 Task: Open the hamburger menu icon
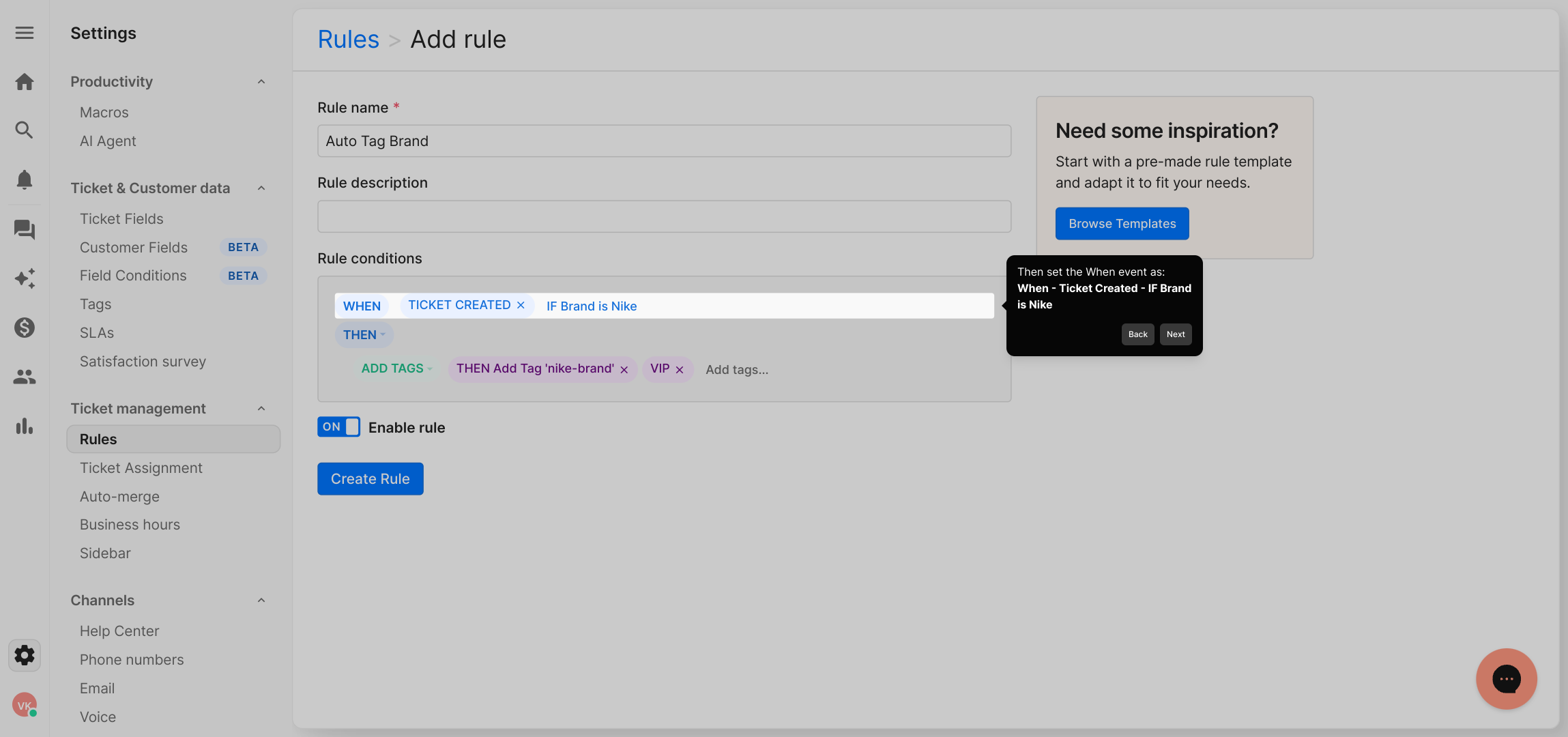25,33
